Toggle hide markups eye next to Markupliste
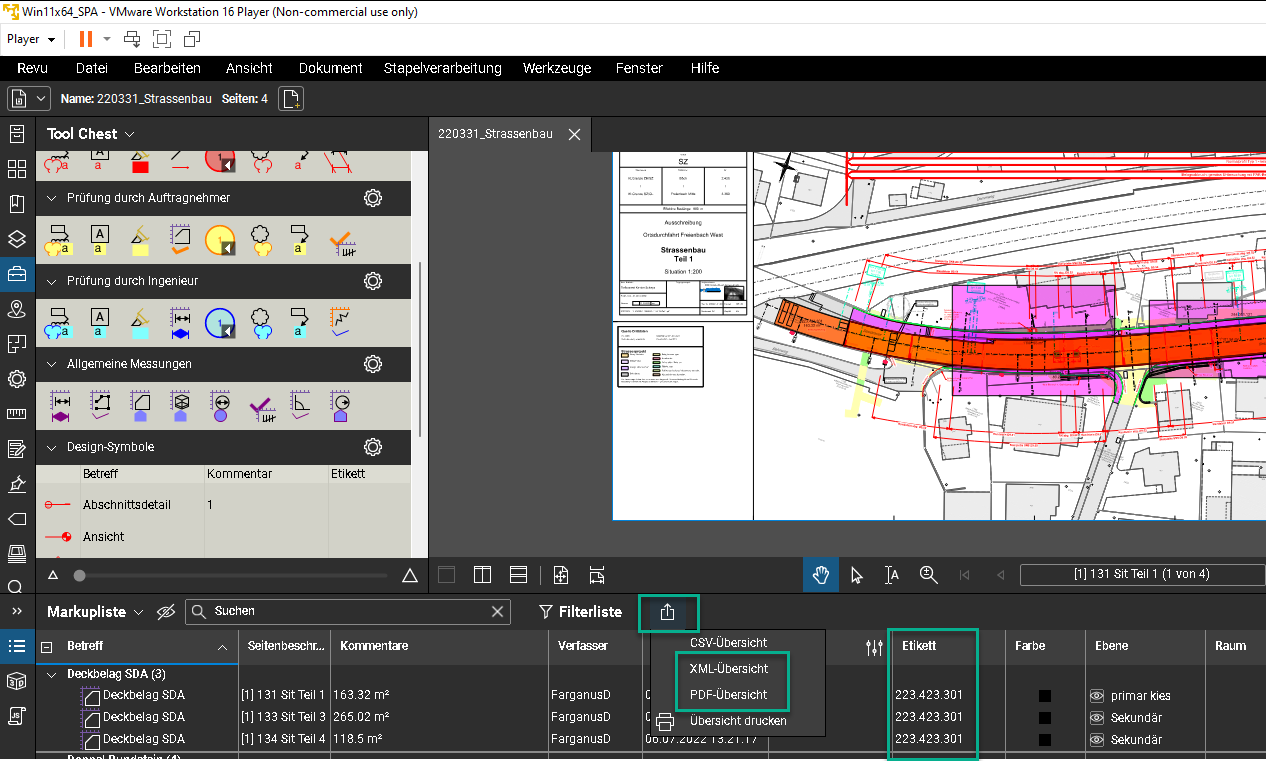Screen dimensions: 1266x761 (166, 611)
